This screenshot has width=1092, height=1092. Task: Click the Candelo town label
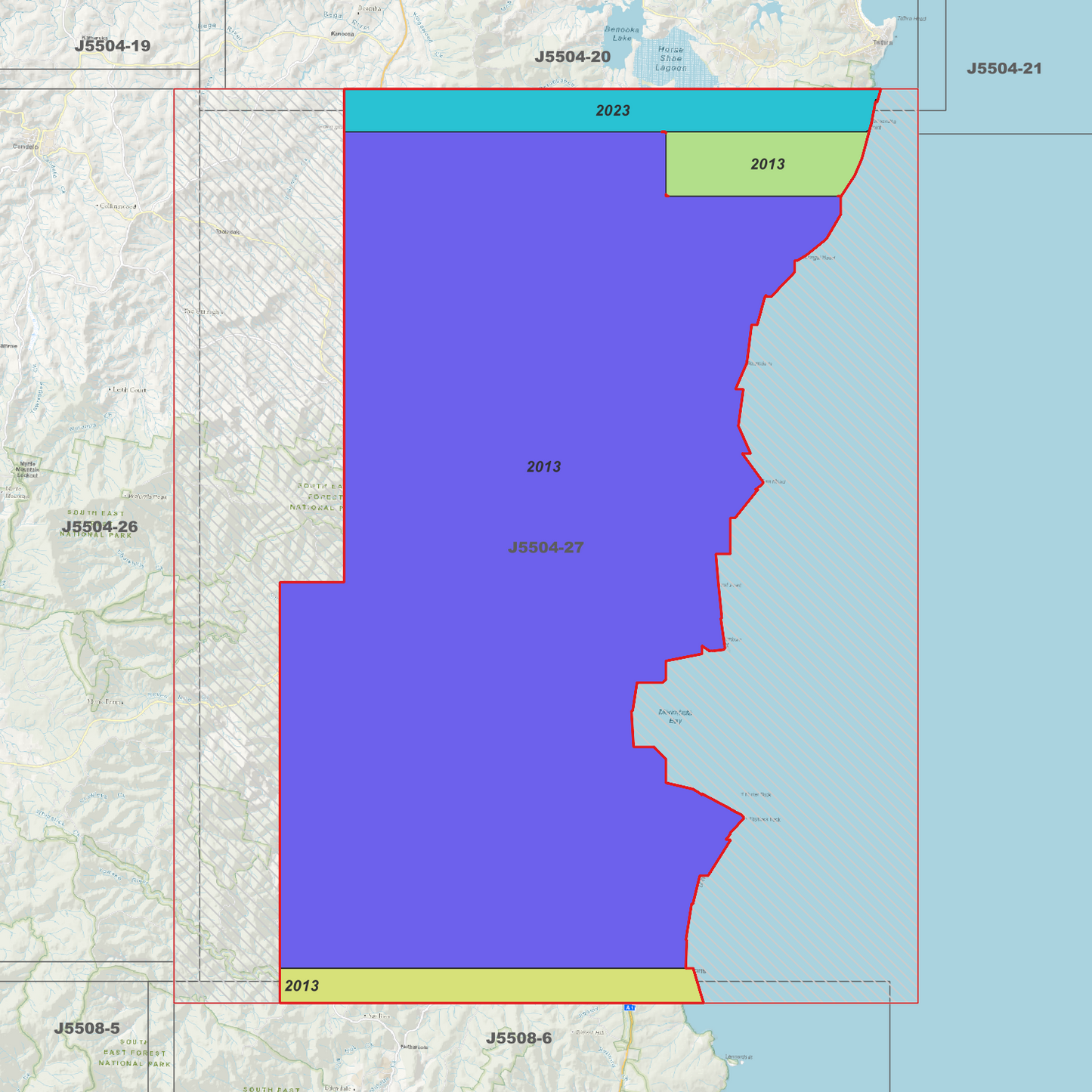(x=26, y=147)
